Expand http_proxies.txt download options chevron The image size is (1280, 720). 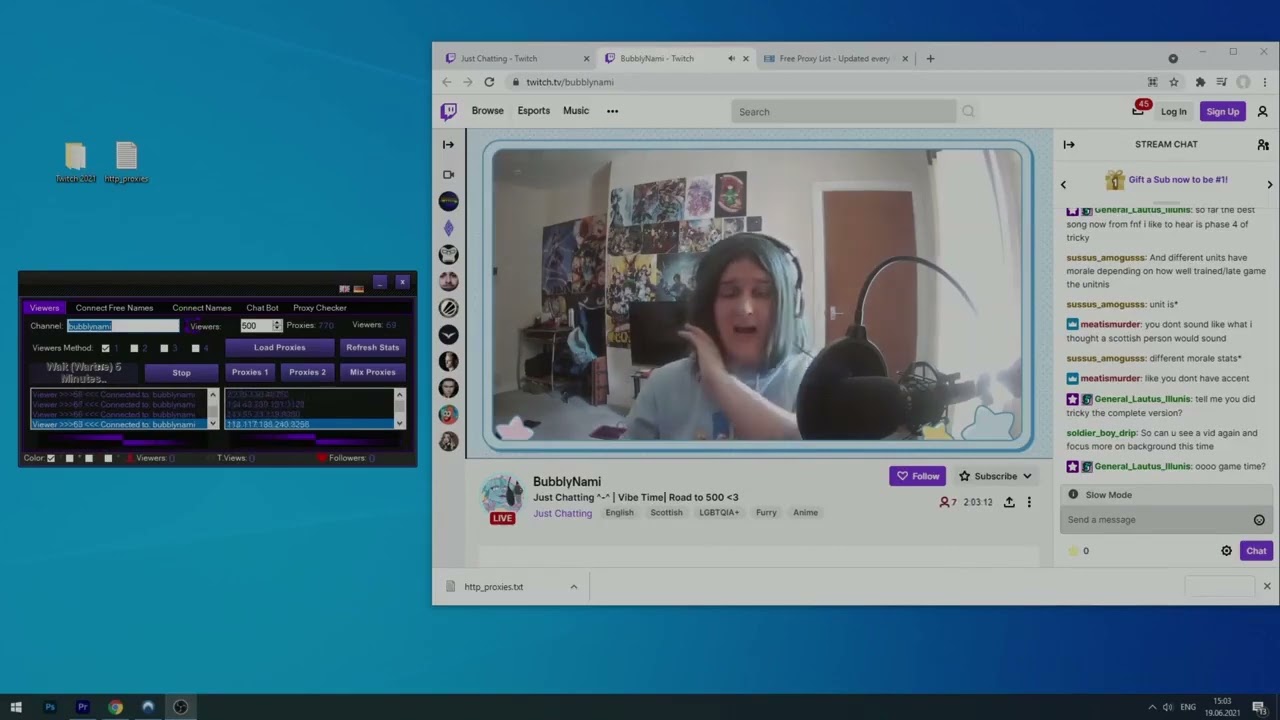(x=573, y=587)
